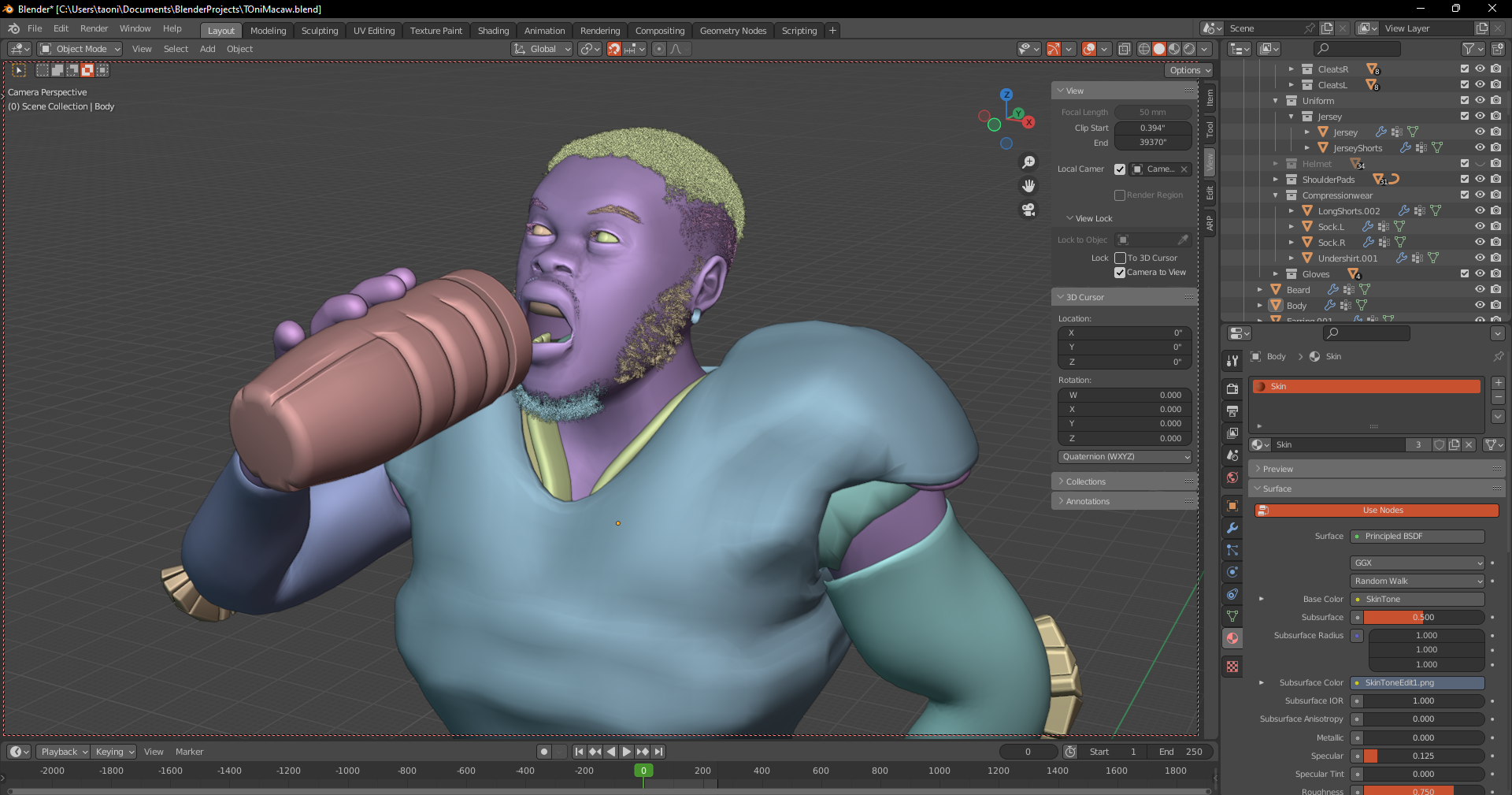Hide Beard object with its eye icon

(1480, 289)
